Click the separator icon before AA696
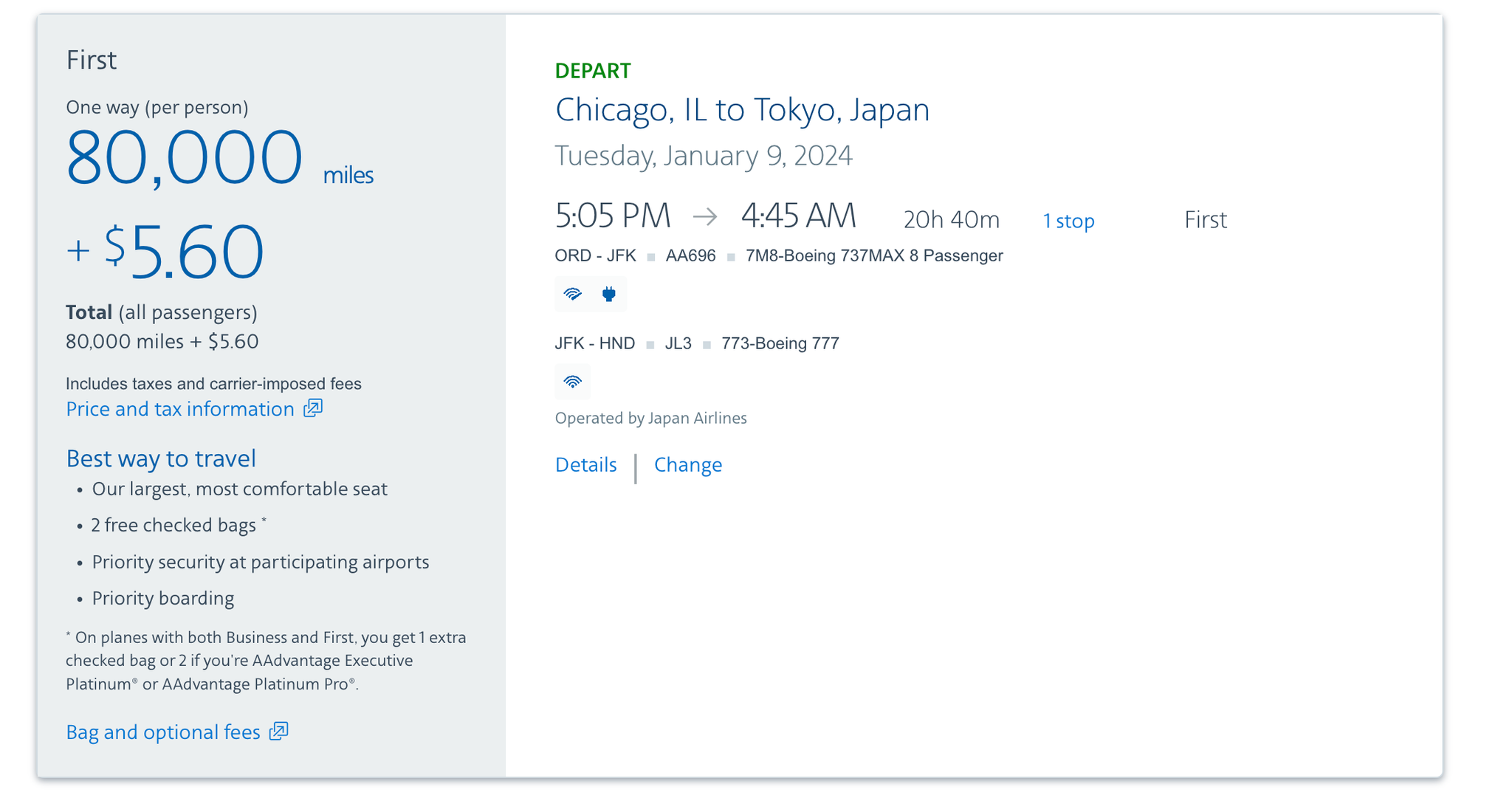 [x=650, y=255]
